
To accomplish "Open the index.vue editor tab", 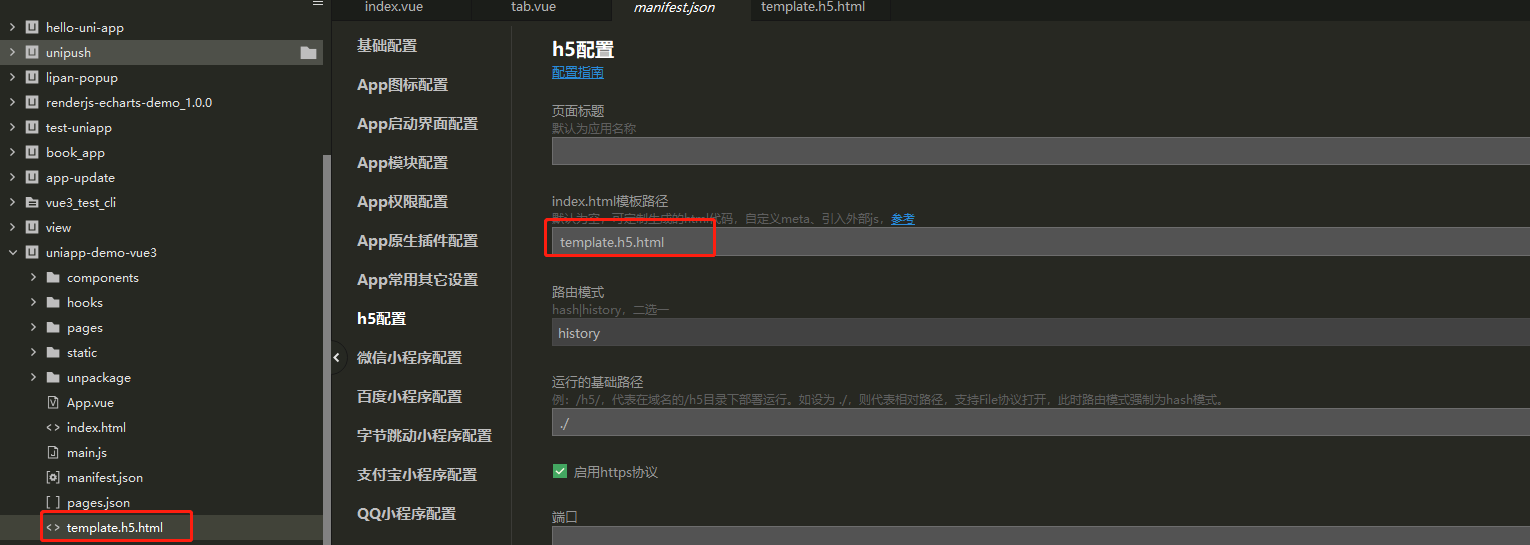I will (392, 7).
